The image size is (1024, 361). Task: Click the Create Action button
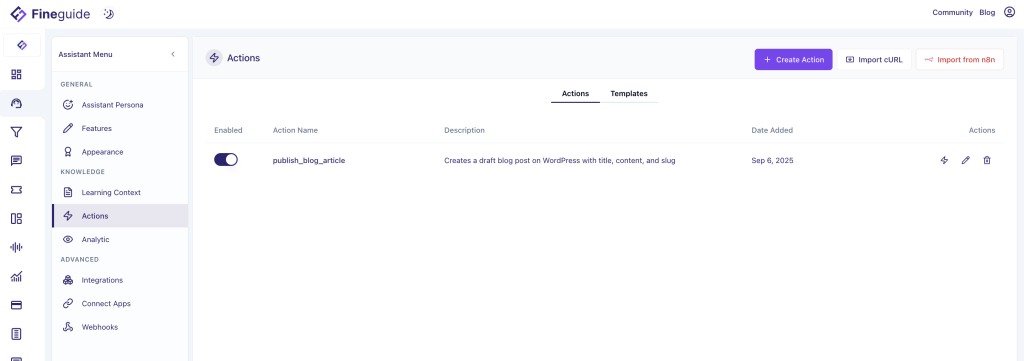[793, 59]
